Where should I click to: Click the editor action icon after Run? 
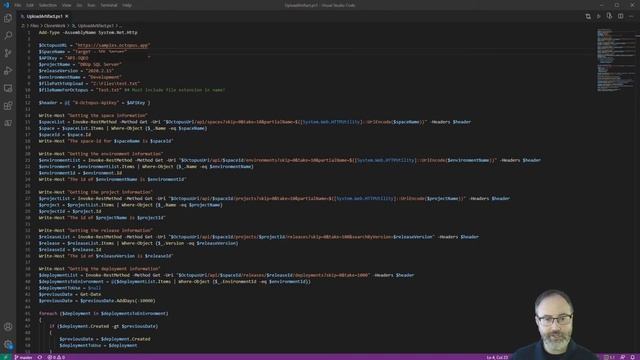[x=609, y=16]
